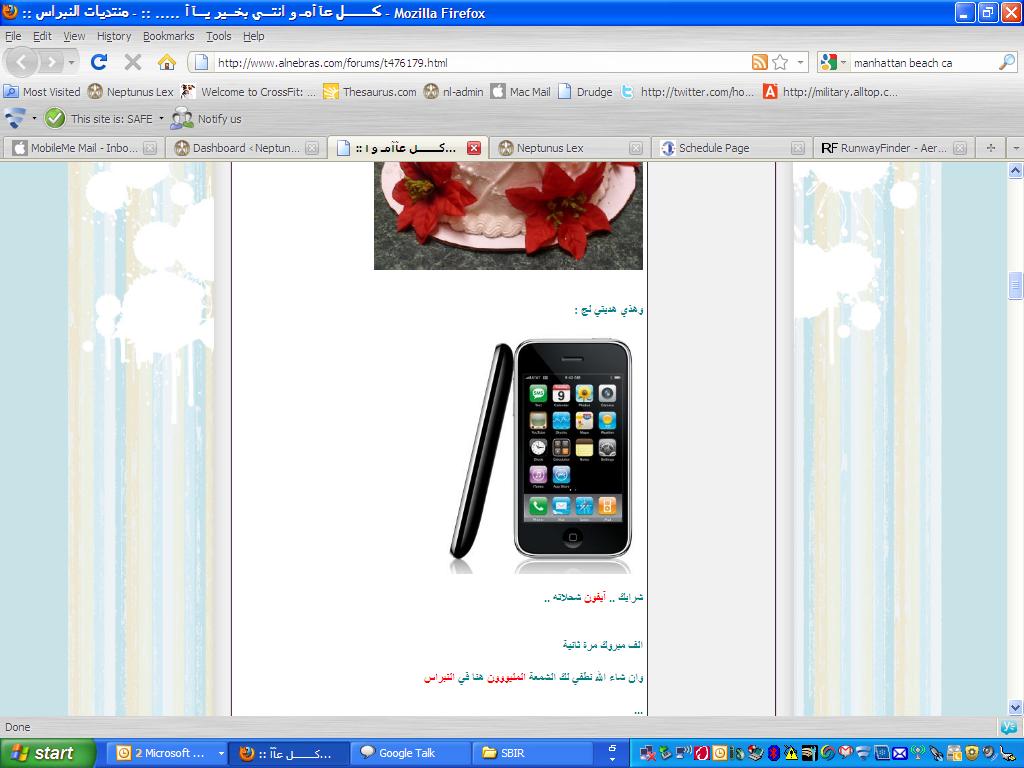The image size is (1024, 768).
Task: Click the blue envelope mail tray icon
Action: [x=899, y=753]
